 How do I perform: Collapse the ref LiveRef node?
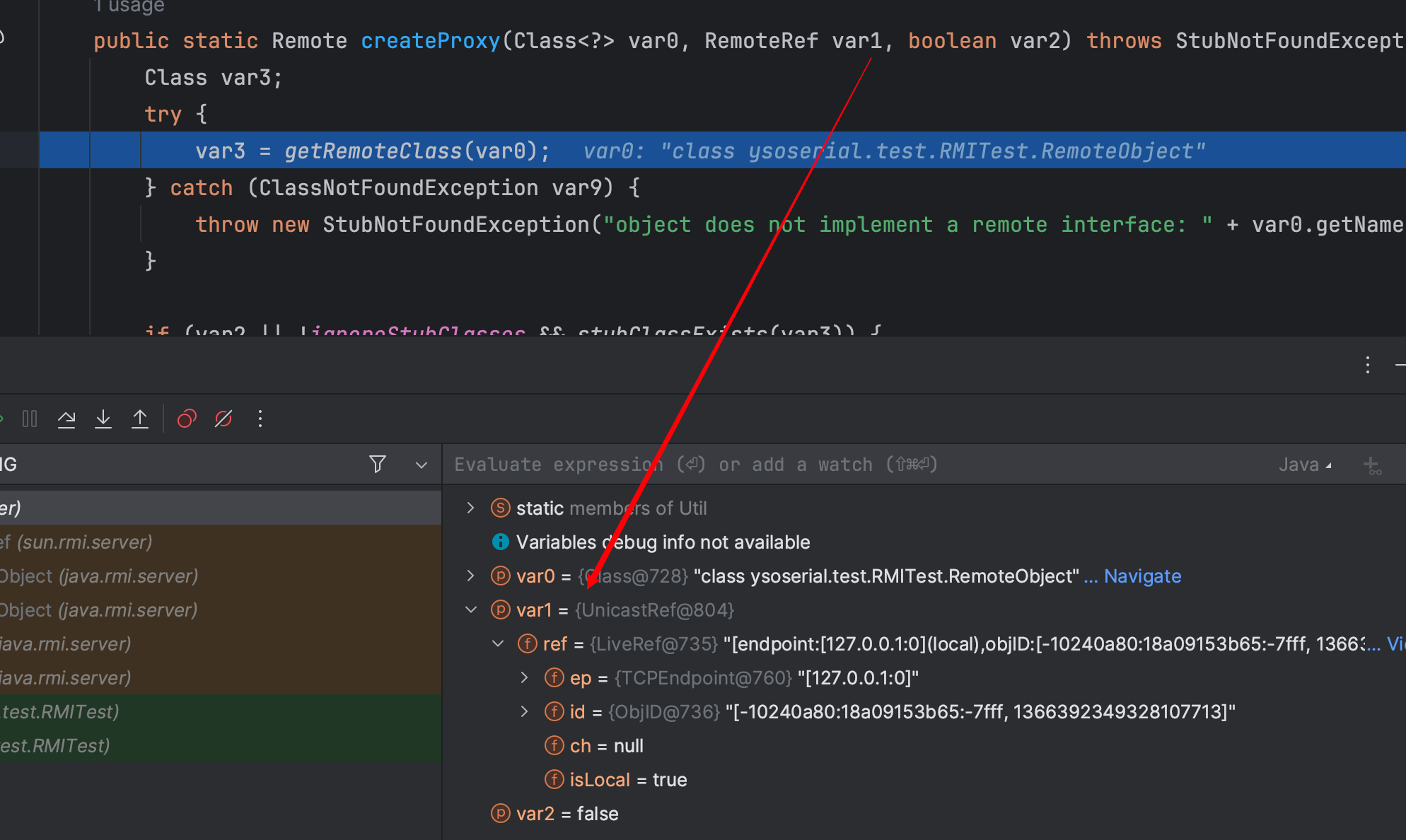[498, 643]
